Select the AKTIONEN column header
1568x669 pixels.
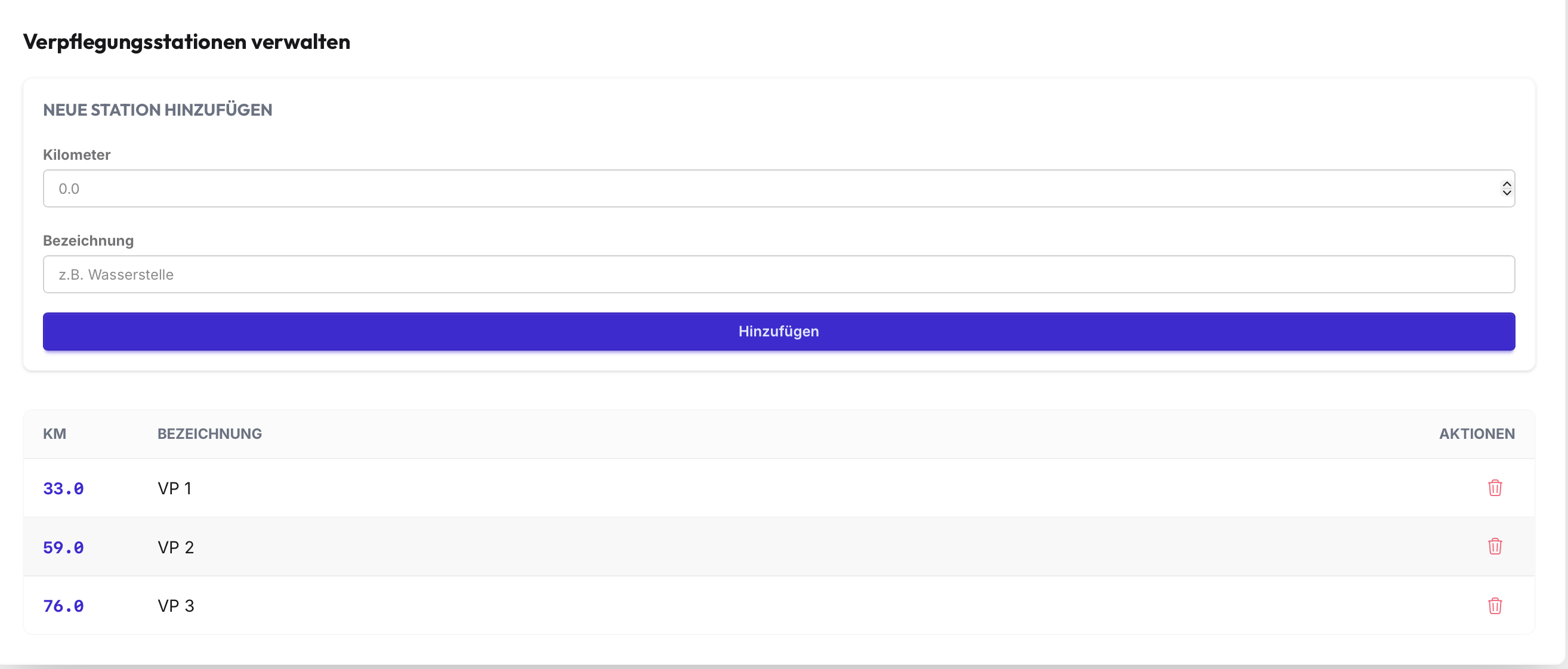pyautogui.click(x=1477, y=433)
